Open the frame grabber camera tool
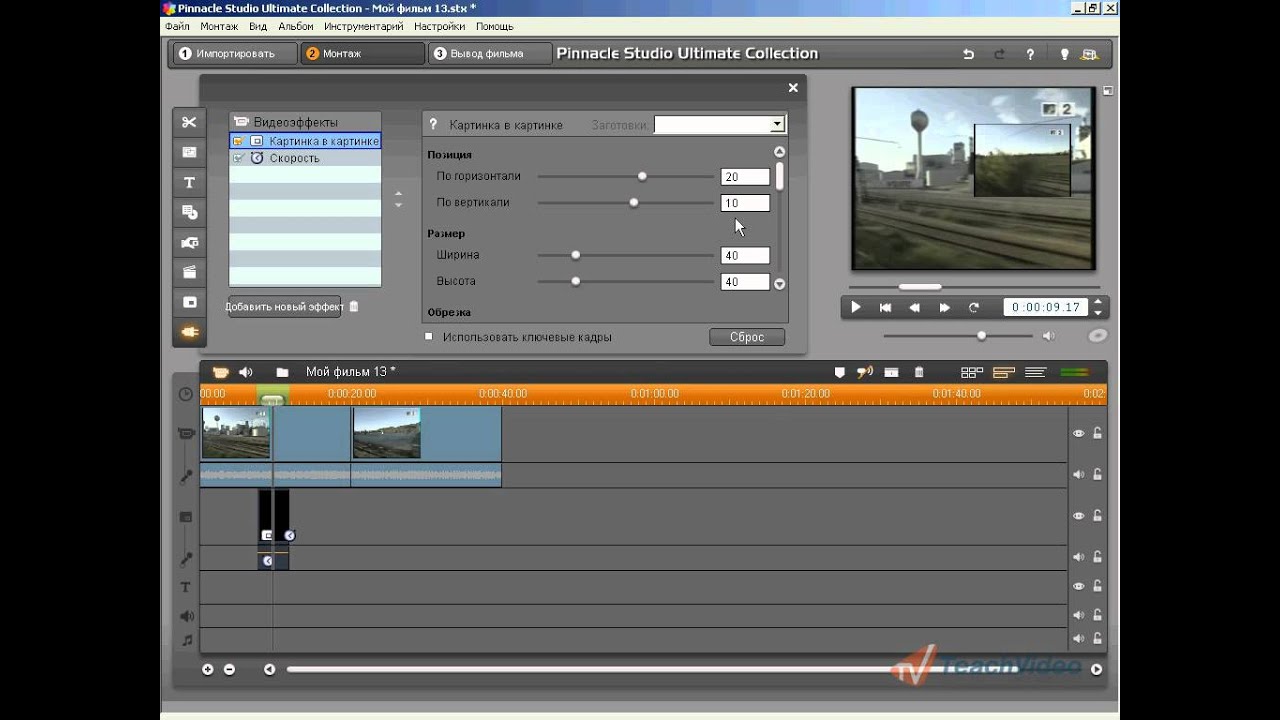Screen dimensions: 1280x720 pos(189,242)
